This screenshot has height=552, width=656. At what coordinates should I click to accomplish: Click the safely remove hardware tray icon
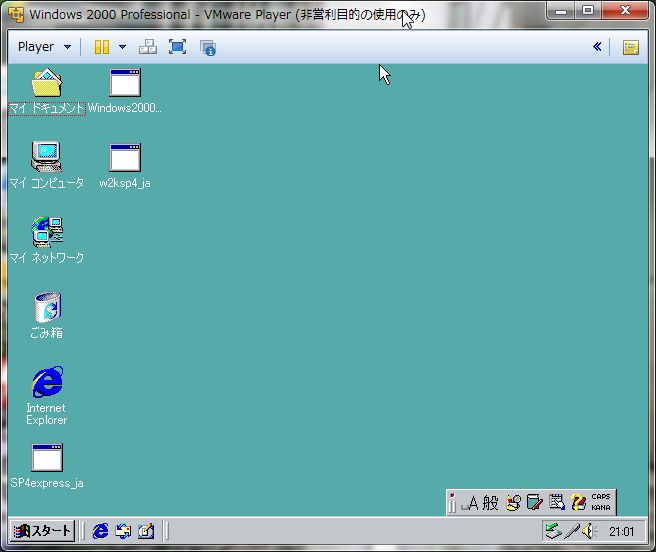[x=554, y=531]
